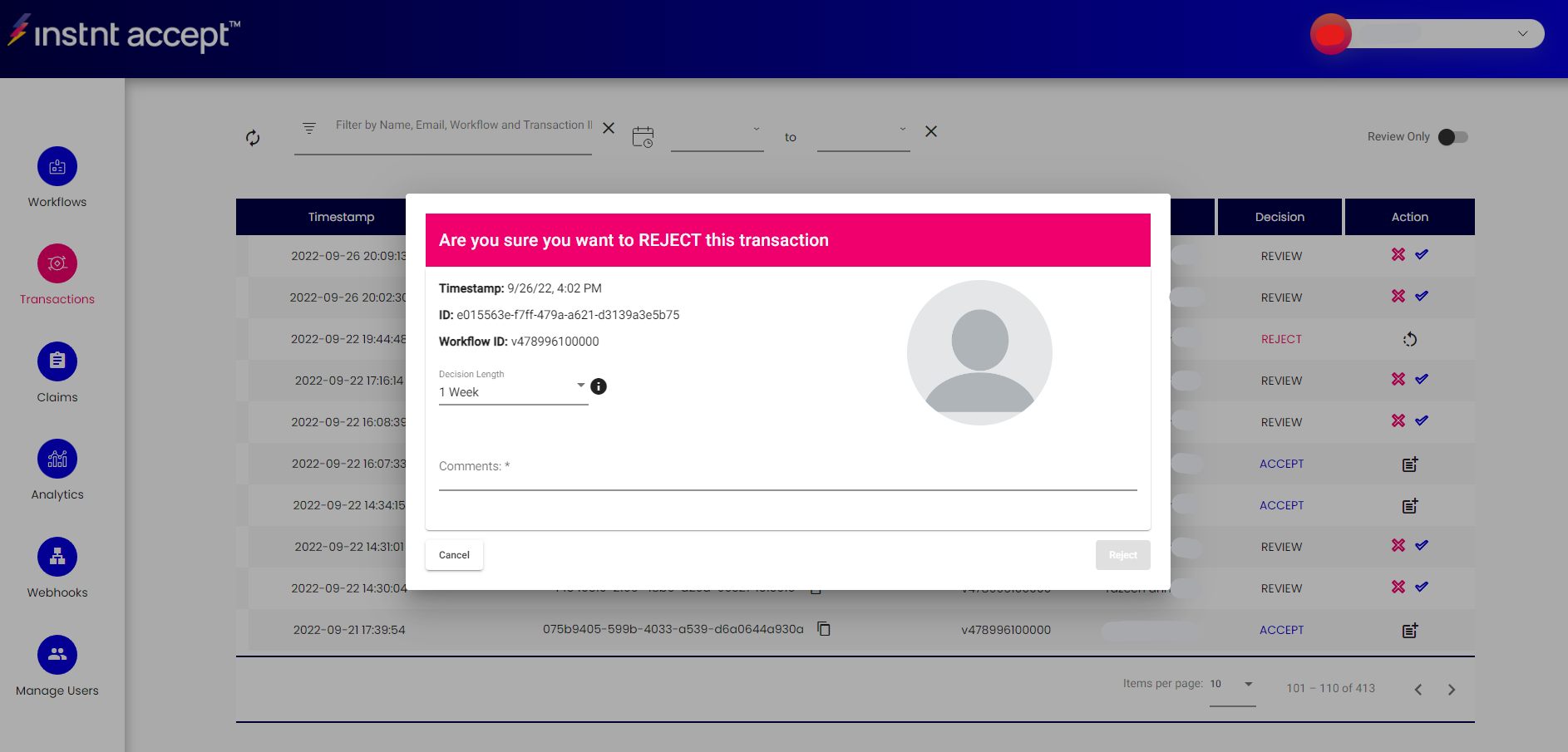
Task: Click the refresh transactions icon
Action: point(253,138)
